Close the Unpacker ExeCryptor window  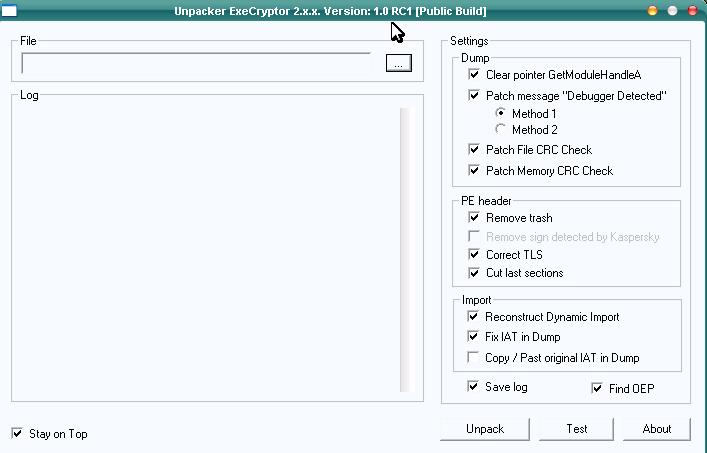click(x=691, y=11)
